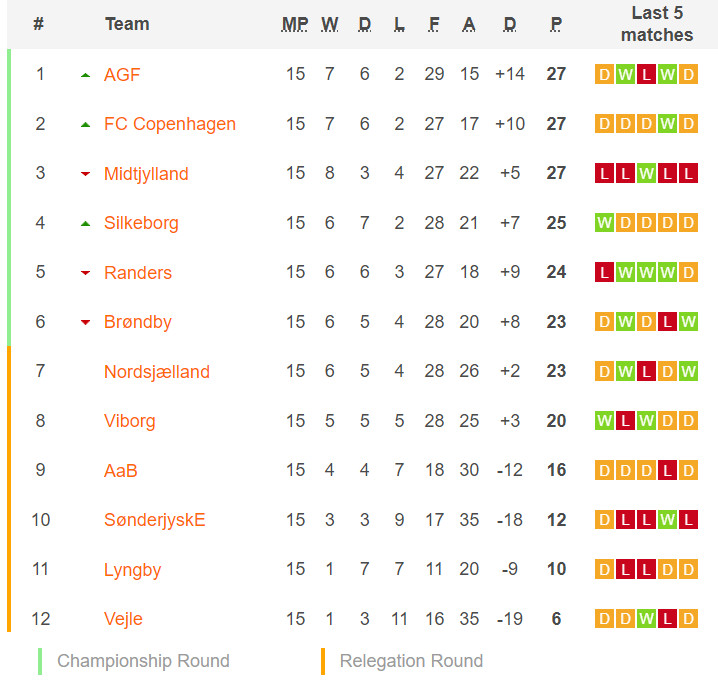718x692 pixels.
Task: Open the FC Copenhagen team page
Action: pyautogui.click(x=169, y=124)
